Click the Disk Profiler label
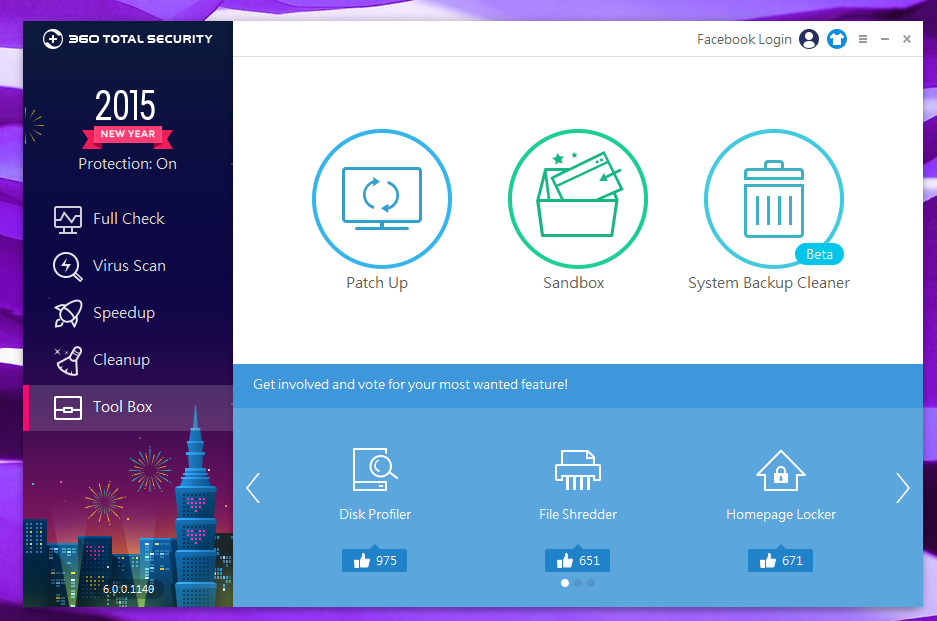 coord(375,514)
